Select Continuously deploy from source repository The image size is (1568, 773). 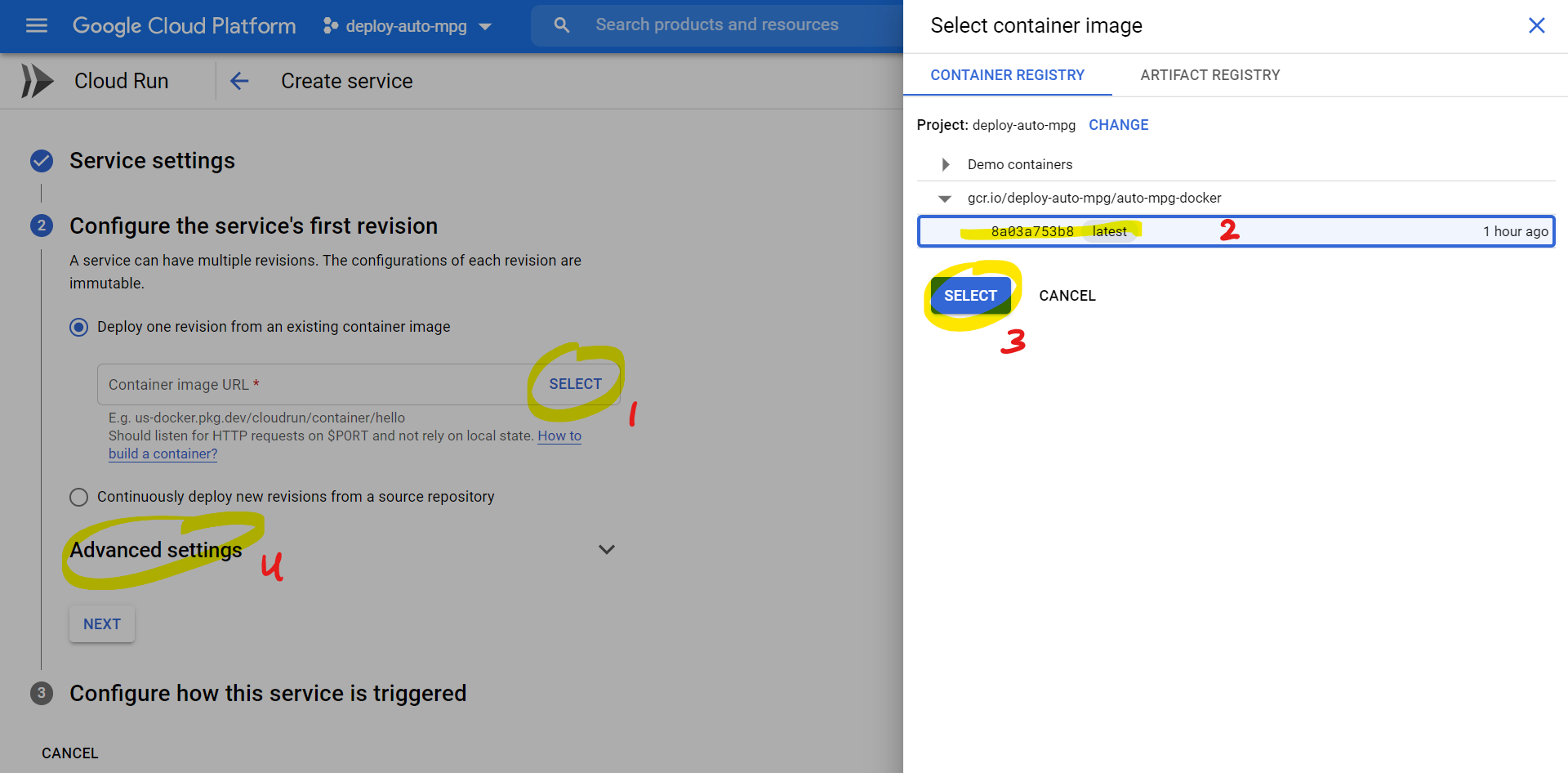pos(79,497)
